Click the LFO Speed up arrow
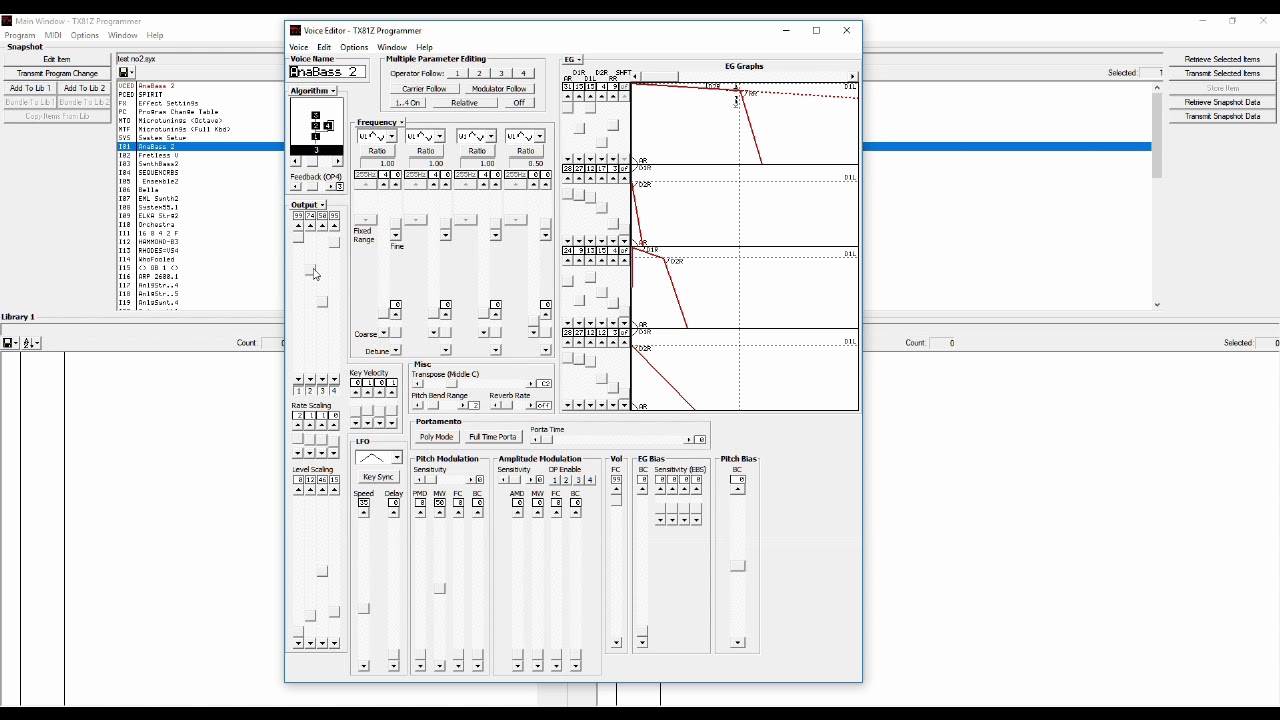Screen dimensions: 1280x720 (x=364, y=513)
